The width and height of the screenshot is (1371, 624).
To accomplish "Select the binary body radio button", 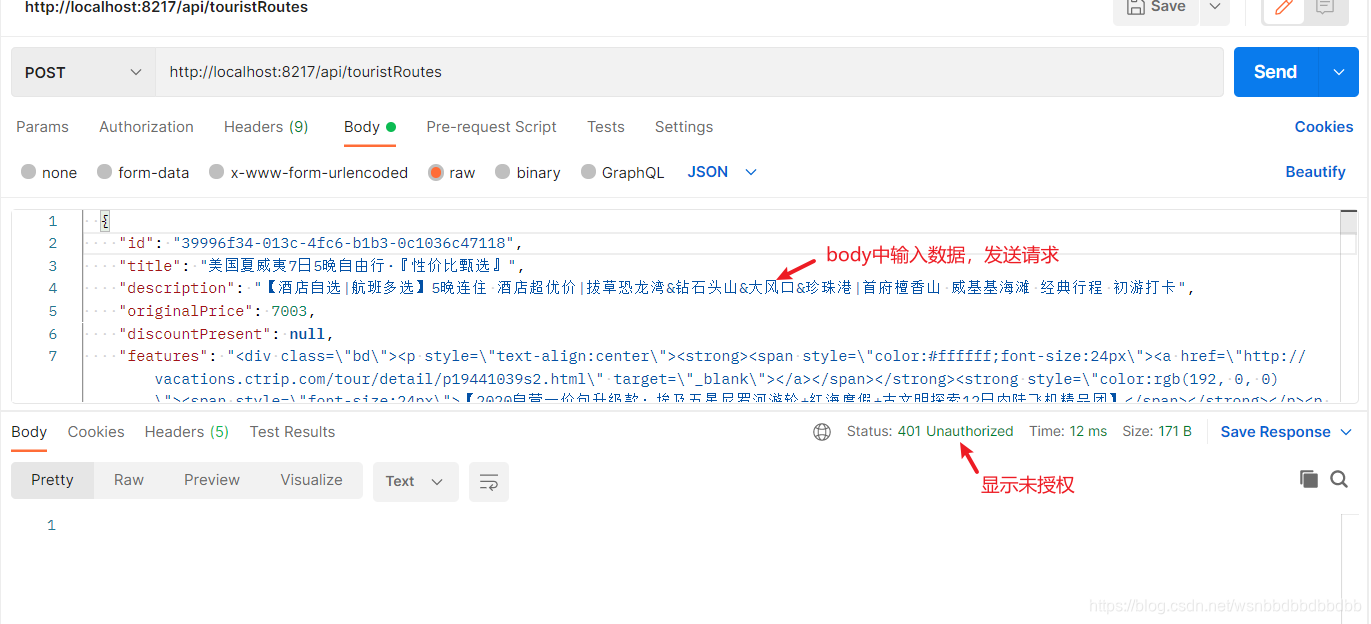I will [503, 172].
